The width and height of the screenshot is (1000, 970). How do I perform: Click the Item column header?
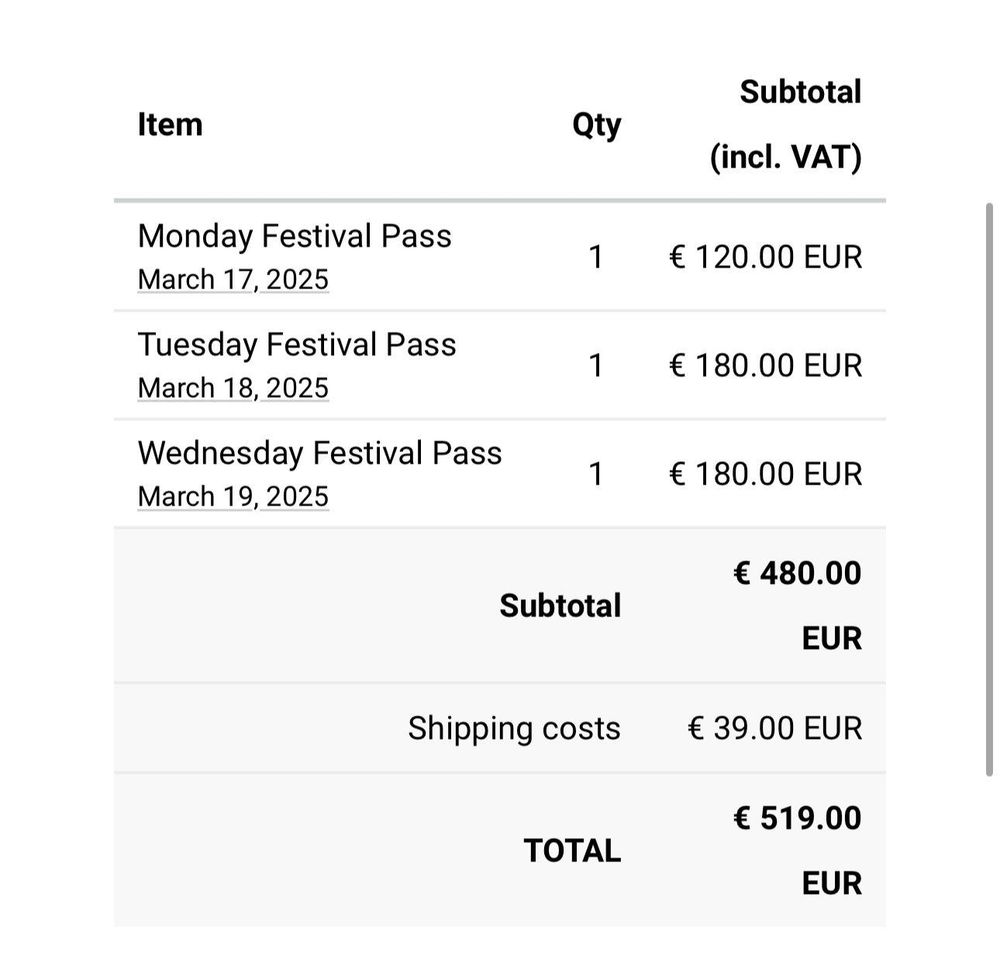(x=170, y=125)
